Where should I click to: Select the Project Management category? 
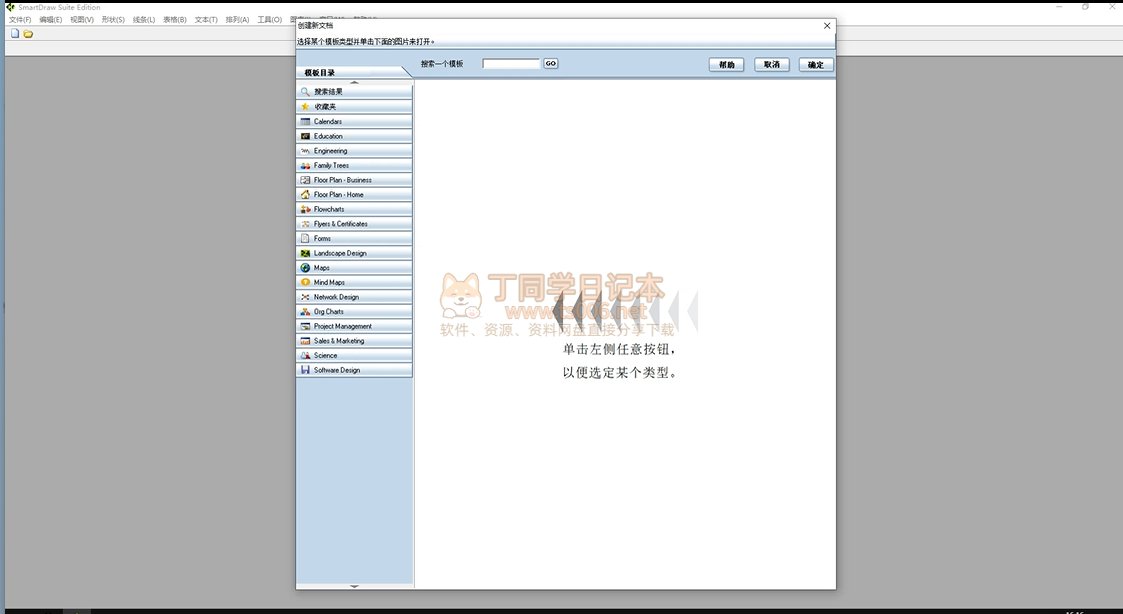pos(355,326)
